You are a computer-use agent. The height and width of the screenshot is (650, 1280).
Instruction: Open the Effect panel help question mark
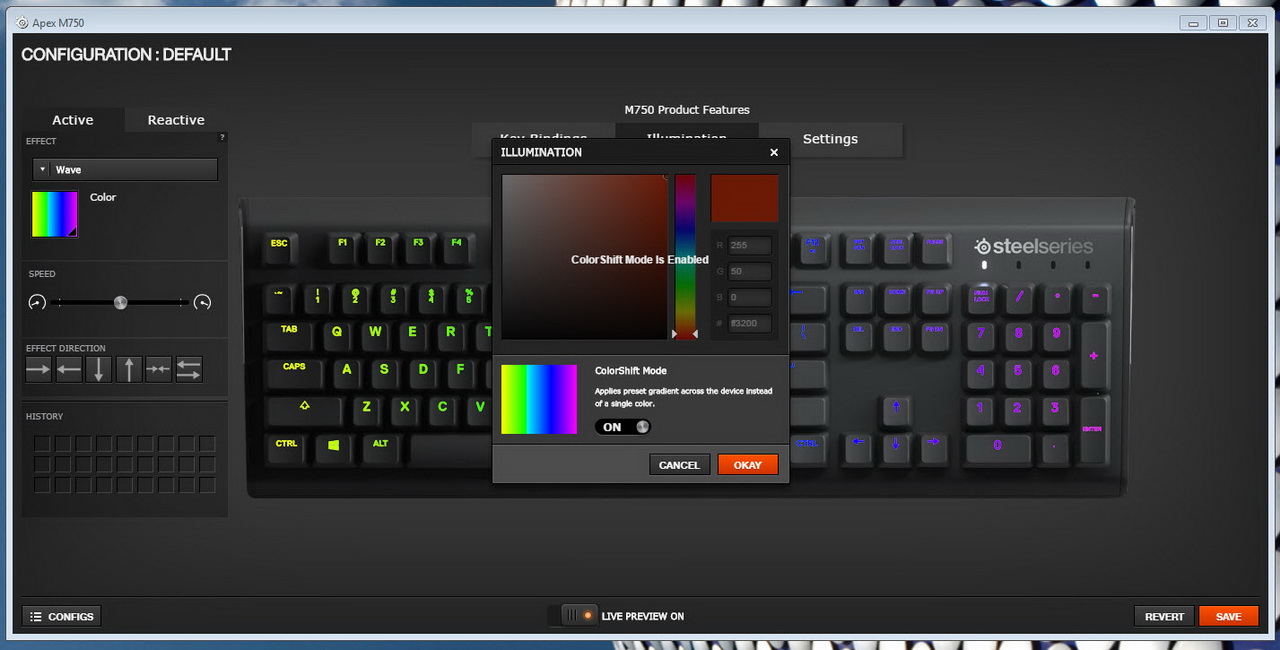222,137
